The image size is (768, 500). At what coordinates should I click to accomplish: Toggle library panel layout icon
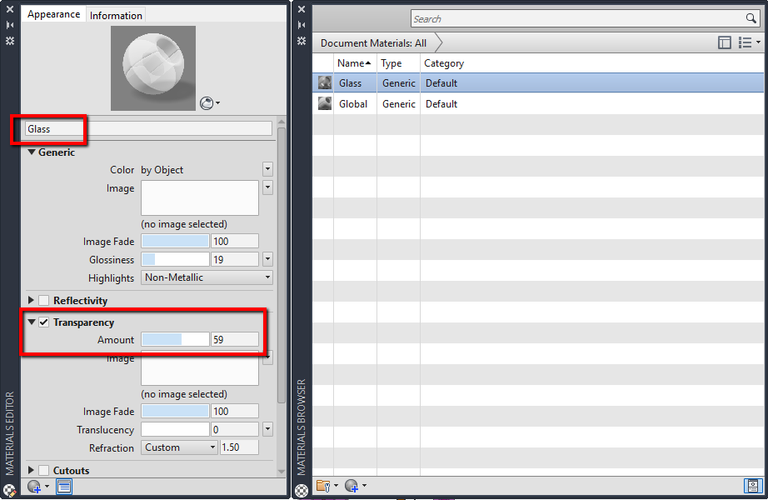pyautogui.click(x=725, y=43)
